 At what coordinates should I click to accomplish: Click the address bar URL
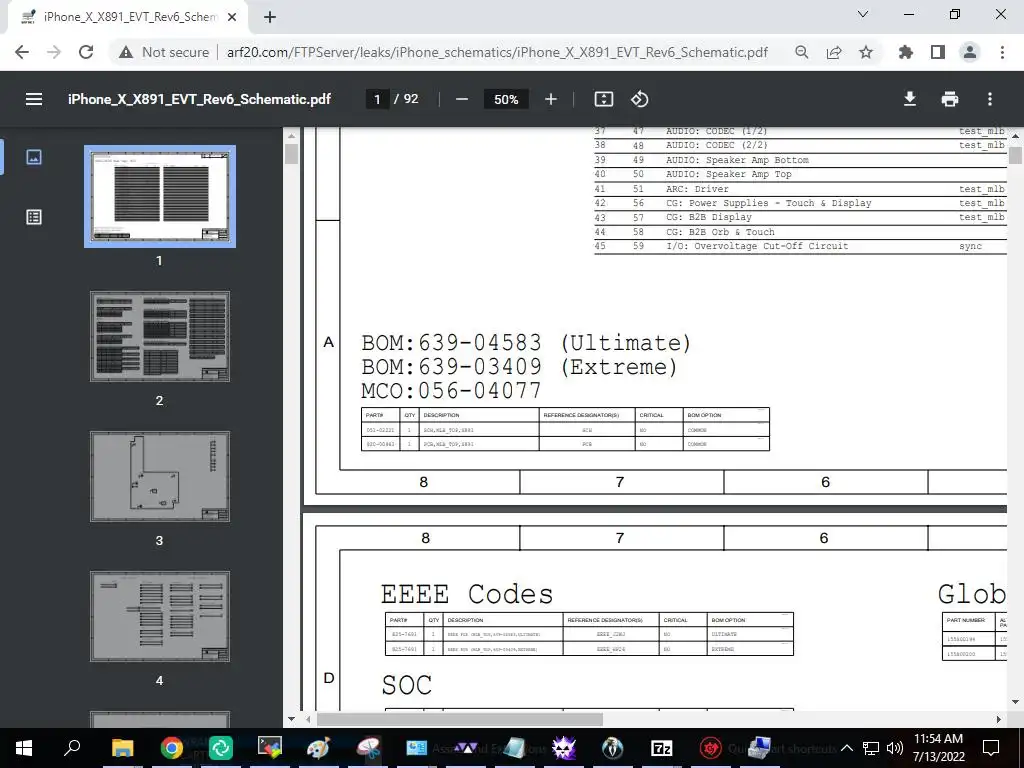(x=497, y=52)
